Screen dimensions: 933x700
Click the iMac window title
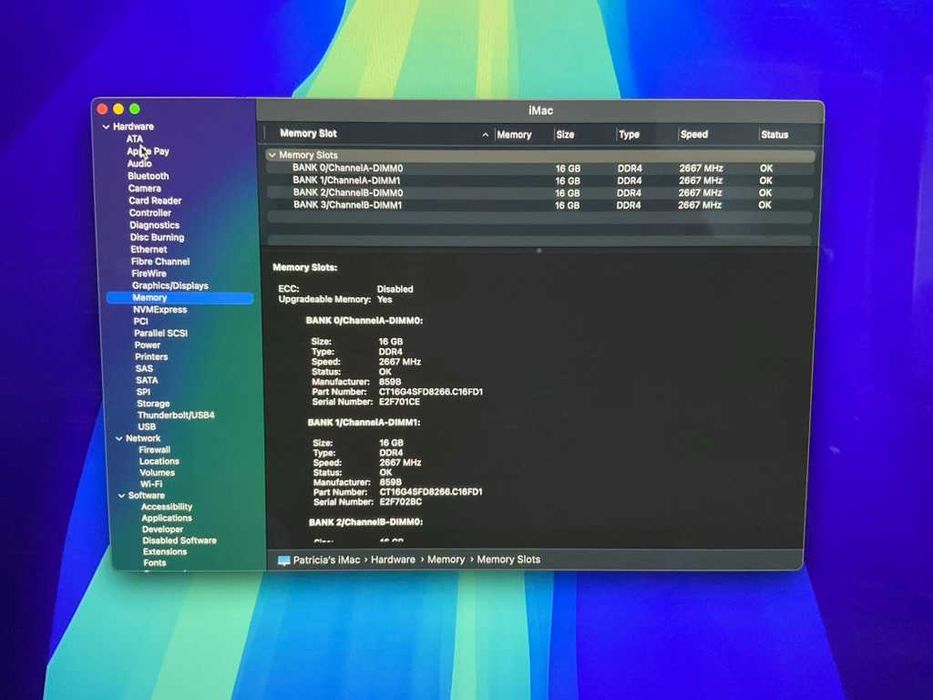coord(540,111)
